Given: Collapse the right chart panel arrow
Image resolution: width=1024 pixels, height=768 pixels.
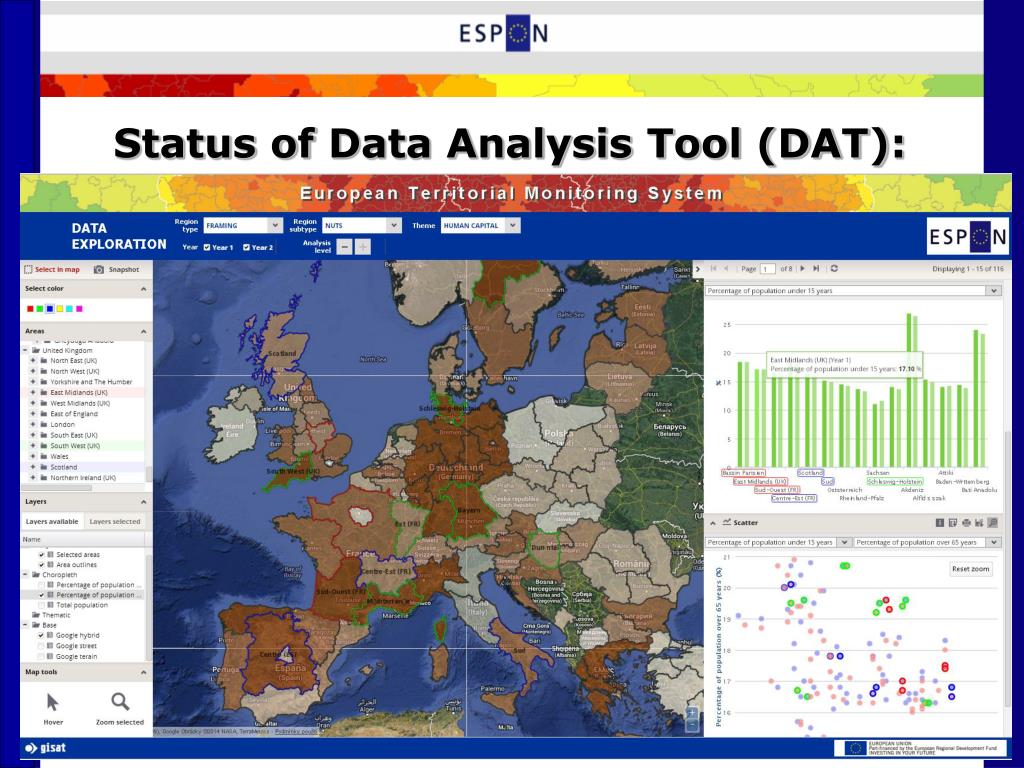Looking at the screenshot, I should point(697,269).
